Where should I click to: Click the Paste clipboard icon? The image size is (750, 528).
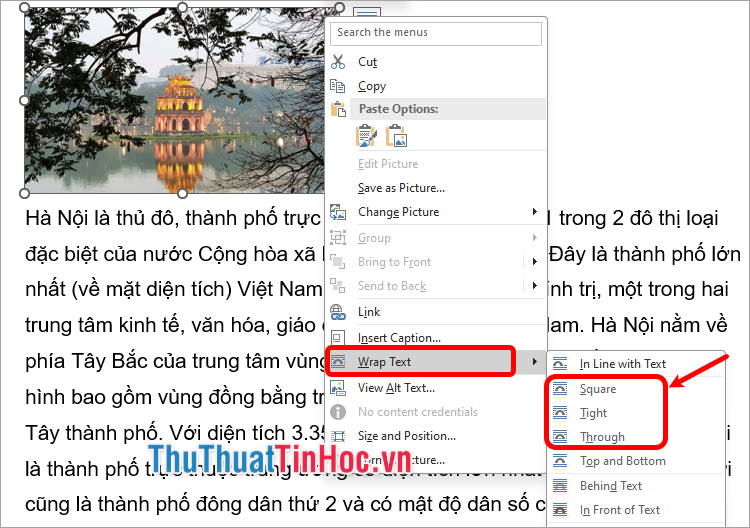pyautogui.click(x=338, y=110)
